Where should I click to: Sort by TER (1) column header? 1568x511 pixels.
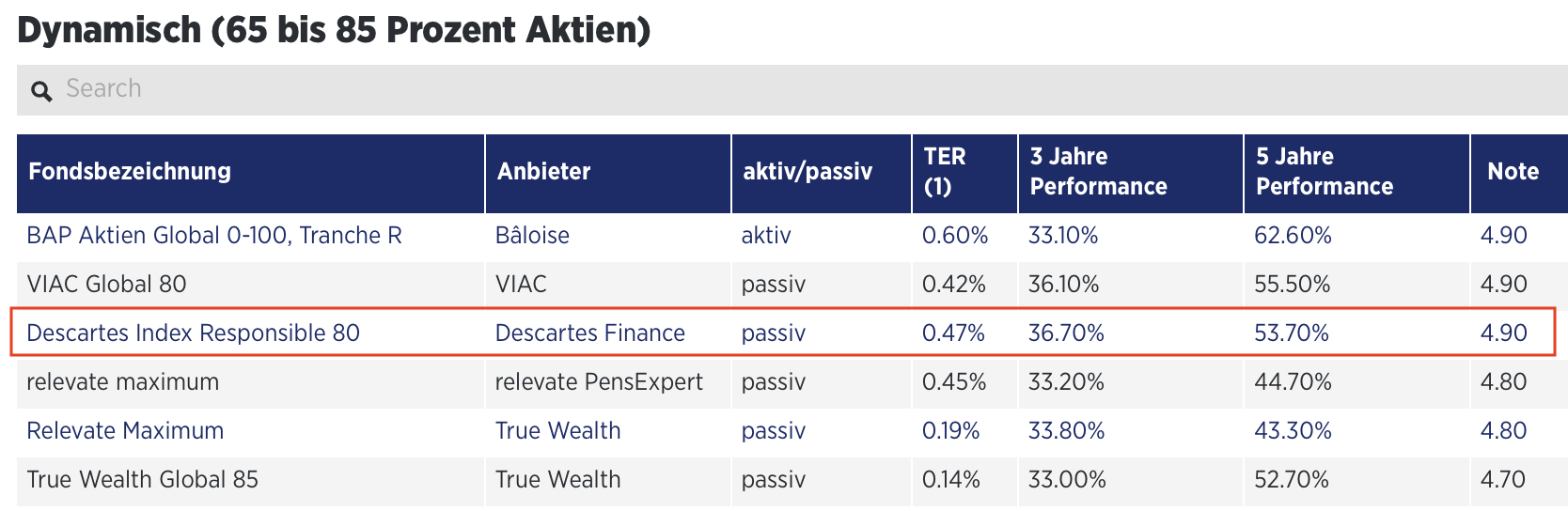pos(945,172)
